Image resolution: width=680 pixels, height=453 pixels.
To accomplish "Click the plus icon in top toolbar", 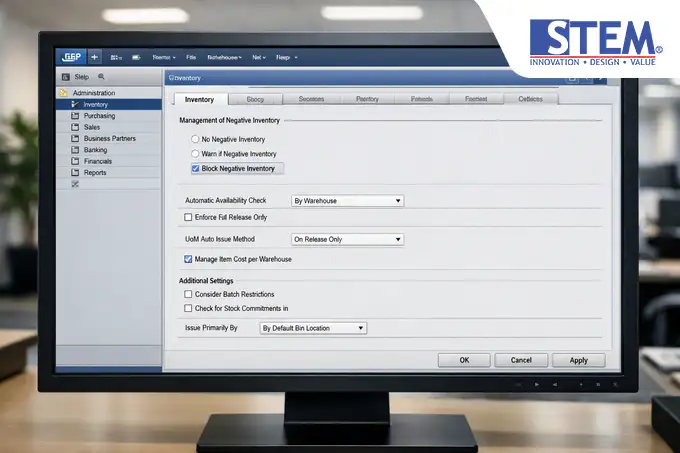I will 94,57.
